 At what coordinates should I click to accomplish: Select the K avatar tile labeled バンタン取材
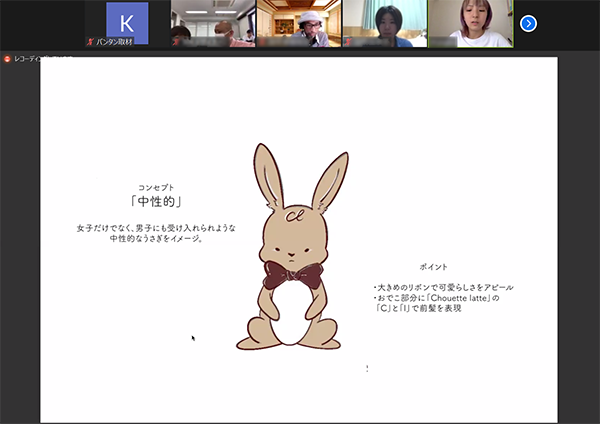[x=127, y=24]
